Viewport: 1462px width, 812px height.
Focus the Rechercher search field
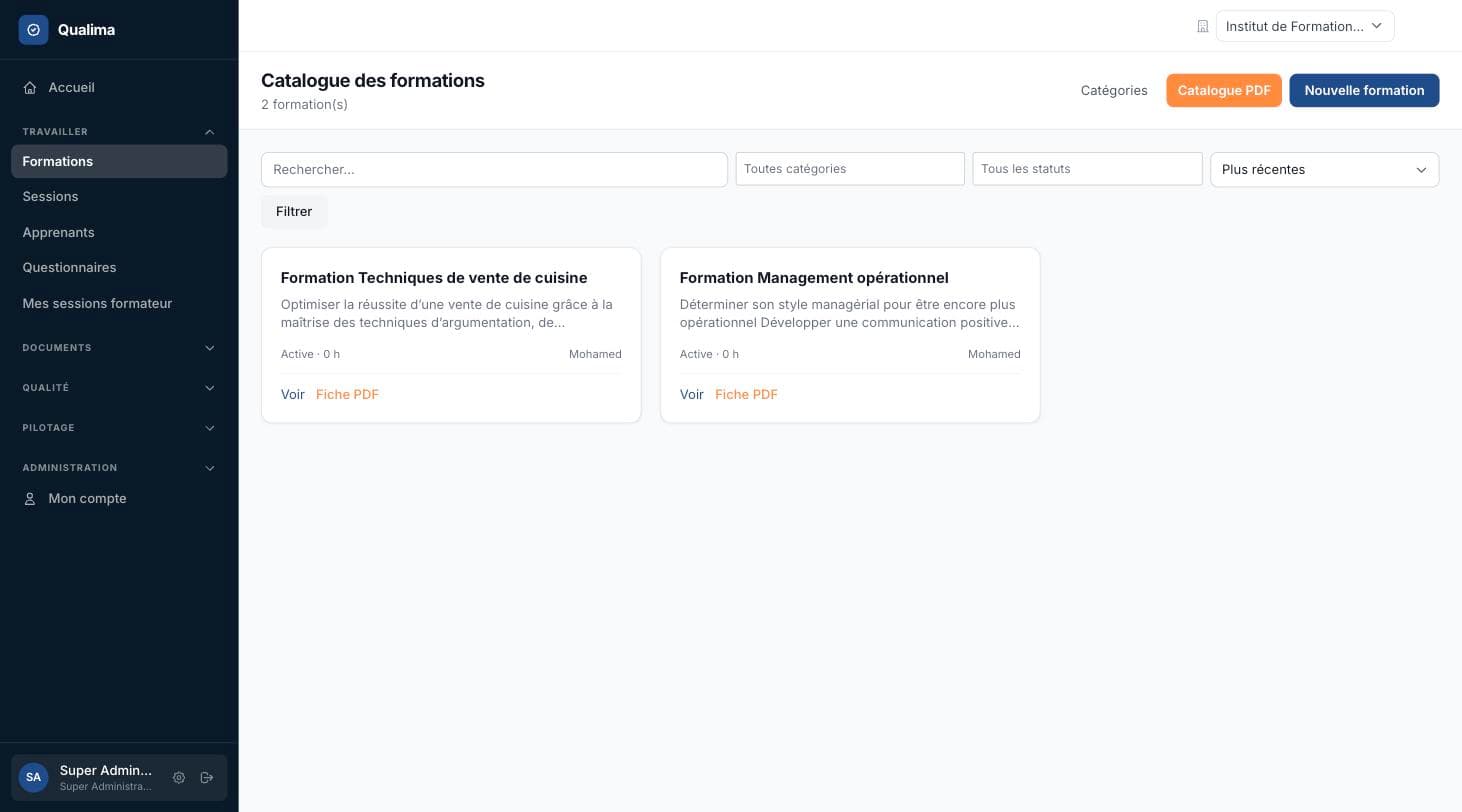point(494,170)
